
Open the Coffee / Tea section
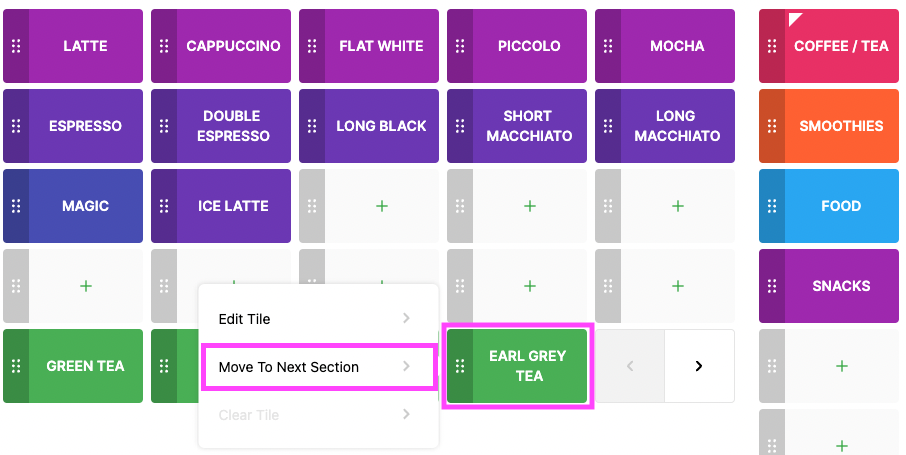pyautogui.click(x=842, y=46)
